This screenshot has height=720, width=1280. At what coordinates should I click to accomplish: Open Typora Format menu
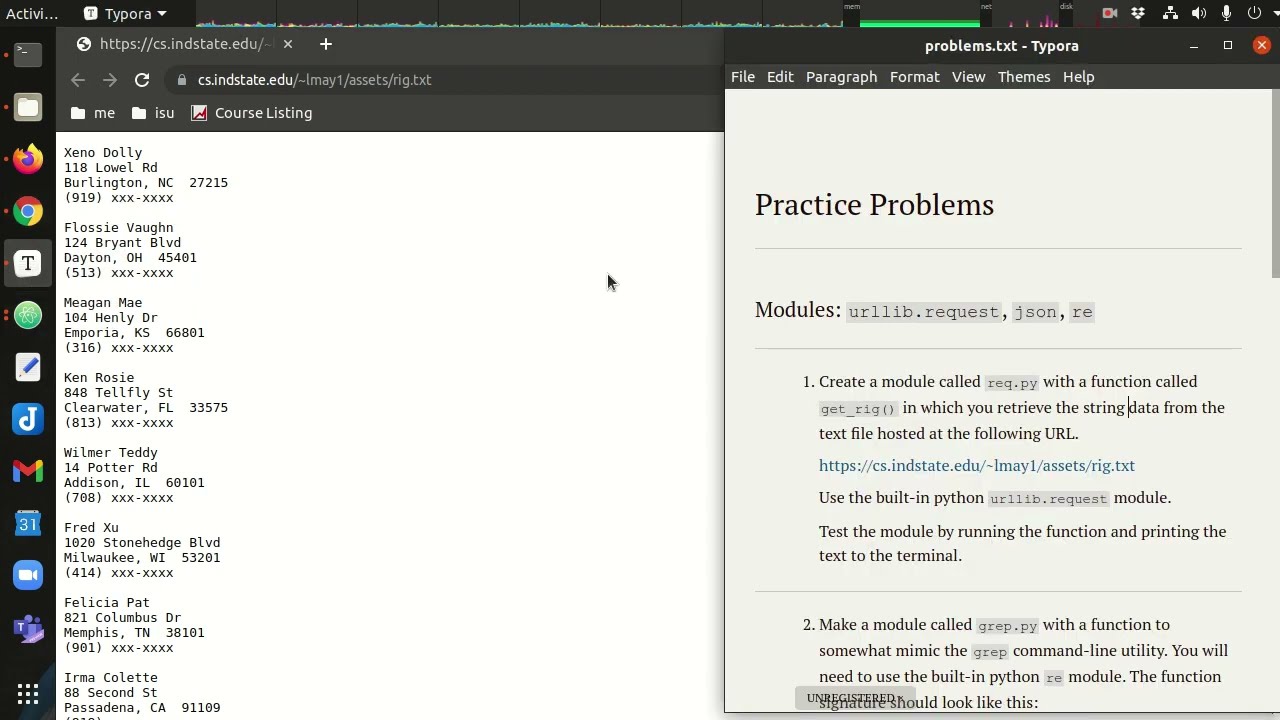click(x=915, y=77)
